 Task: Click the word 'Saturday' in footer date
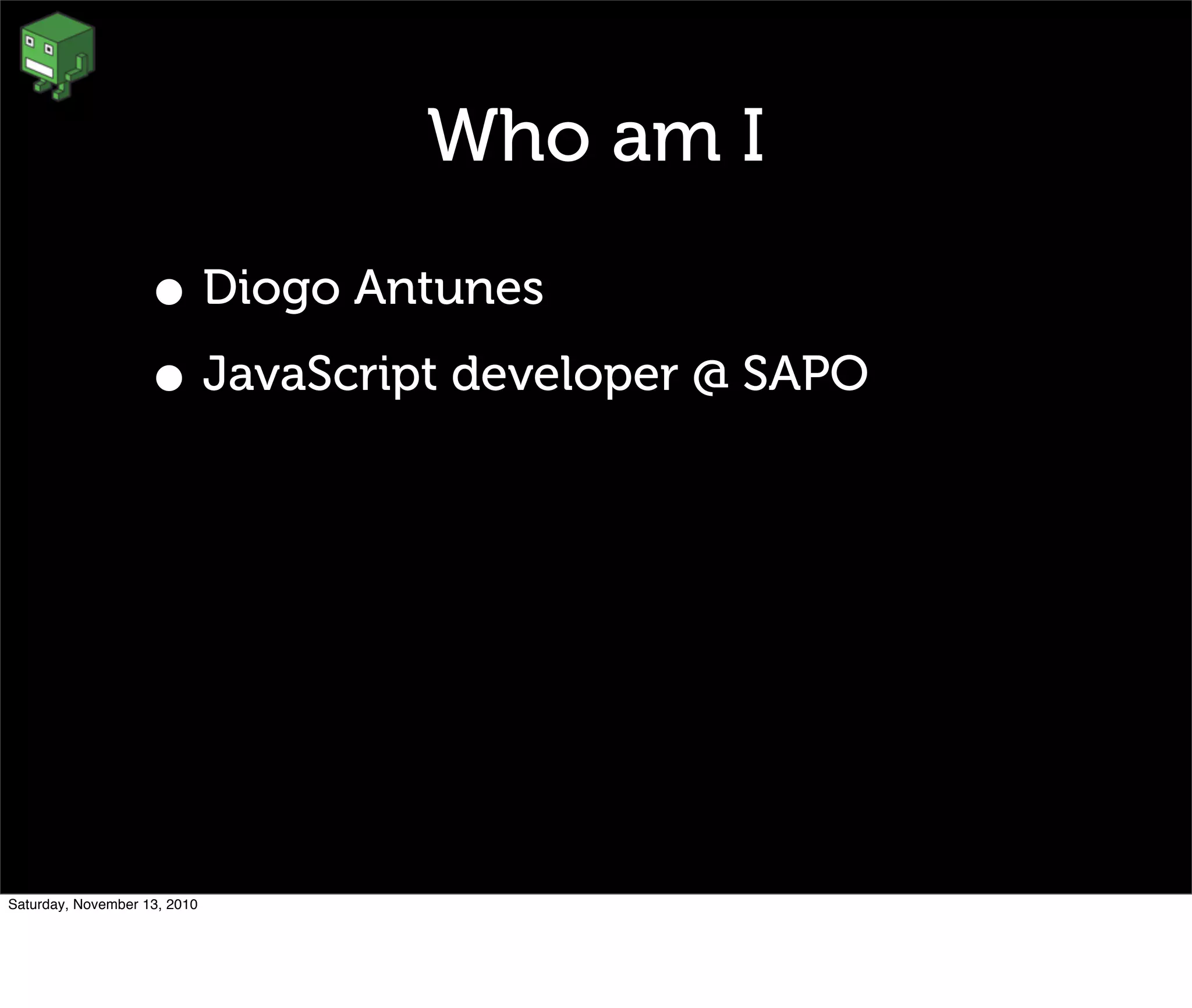36,904
